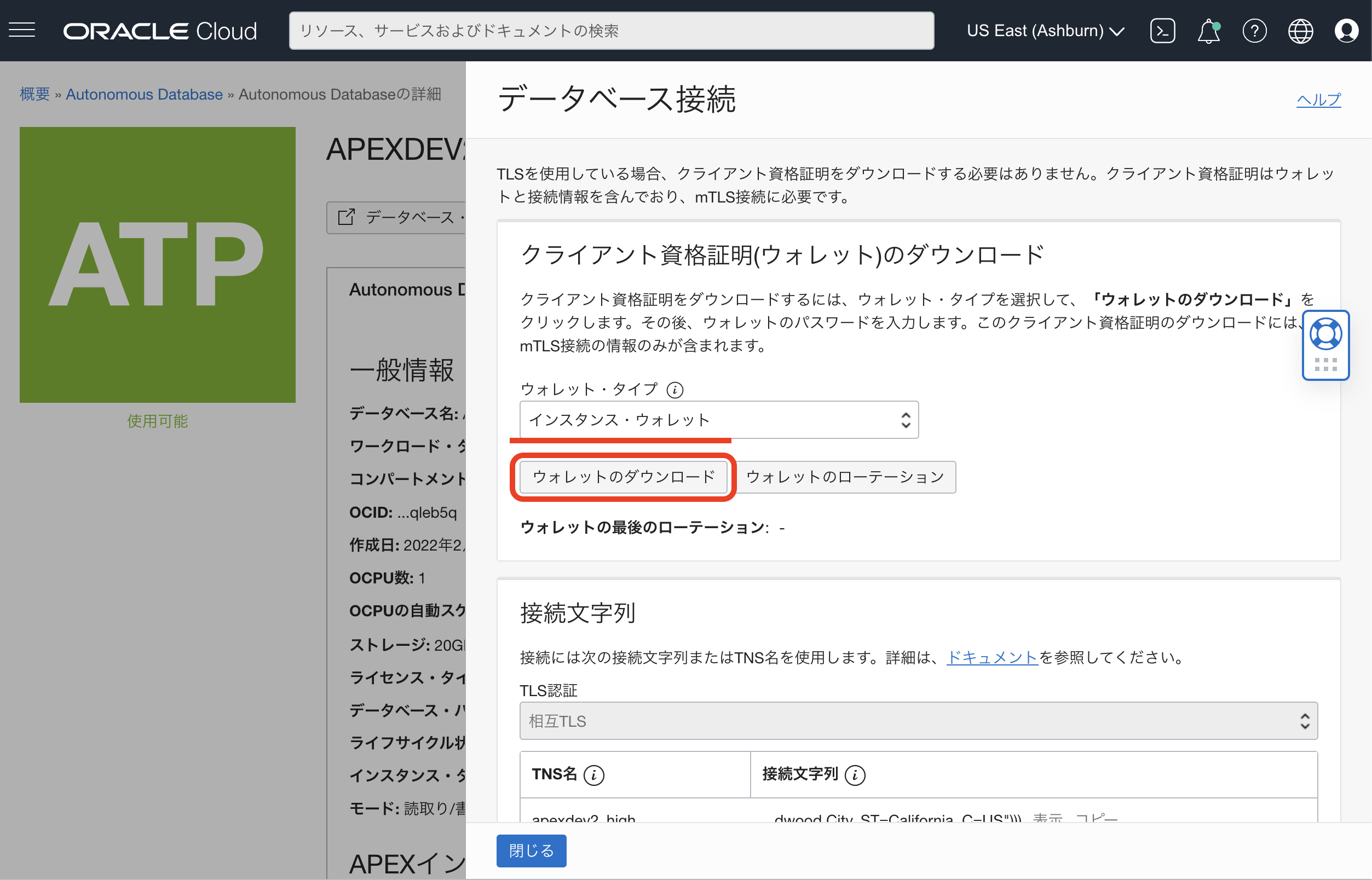The width and height of the screenshot is (1372, 880).
Task: Click the 閉じる button
Action: point(531,851)
